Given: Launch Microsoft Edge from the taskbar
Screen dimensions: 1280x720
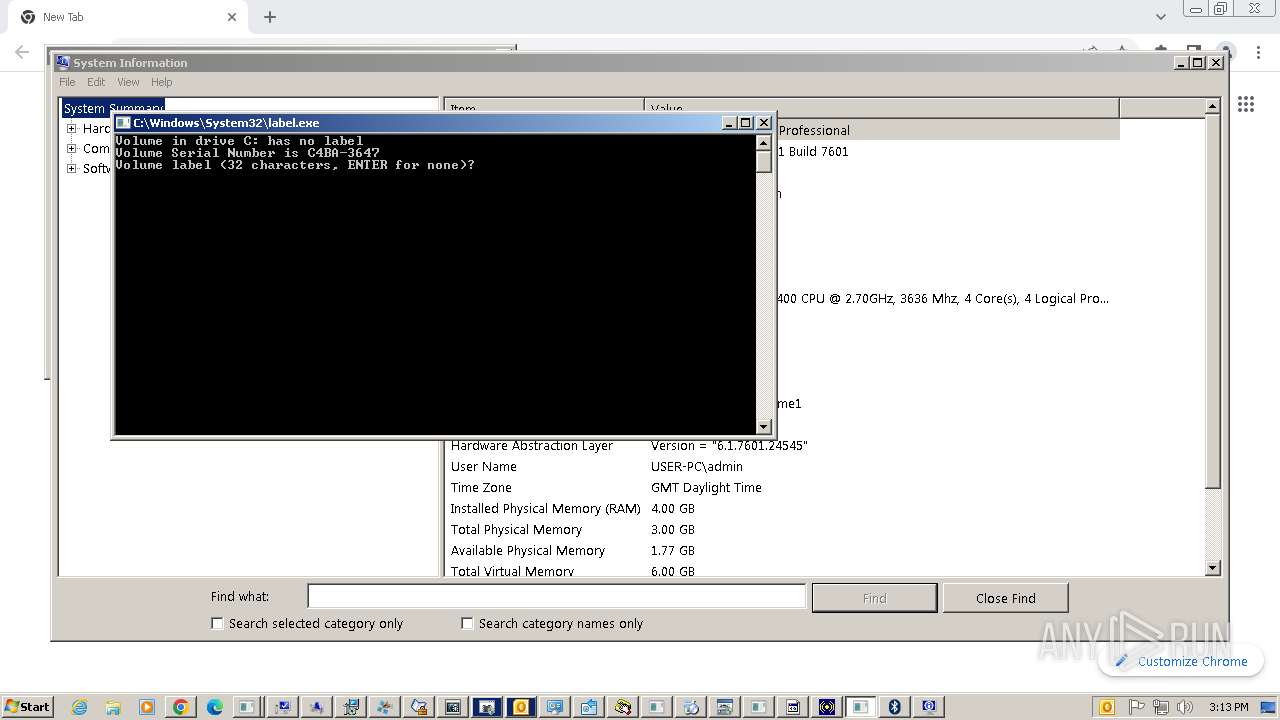Looking at the screenshot, I should coord(214,707).
